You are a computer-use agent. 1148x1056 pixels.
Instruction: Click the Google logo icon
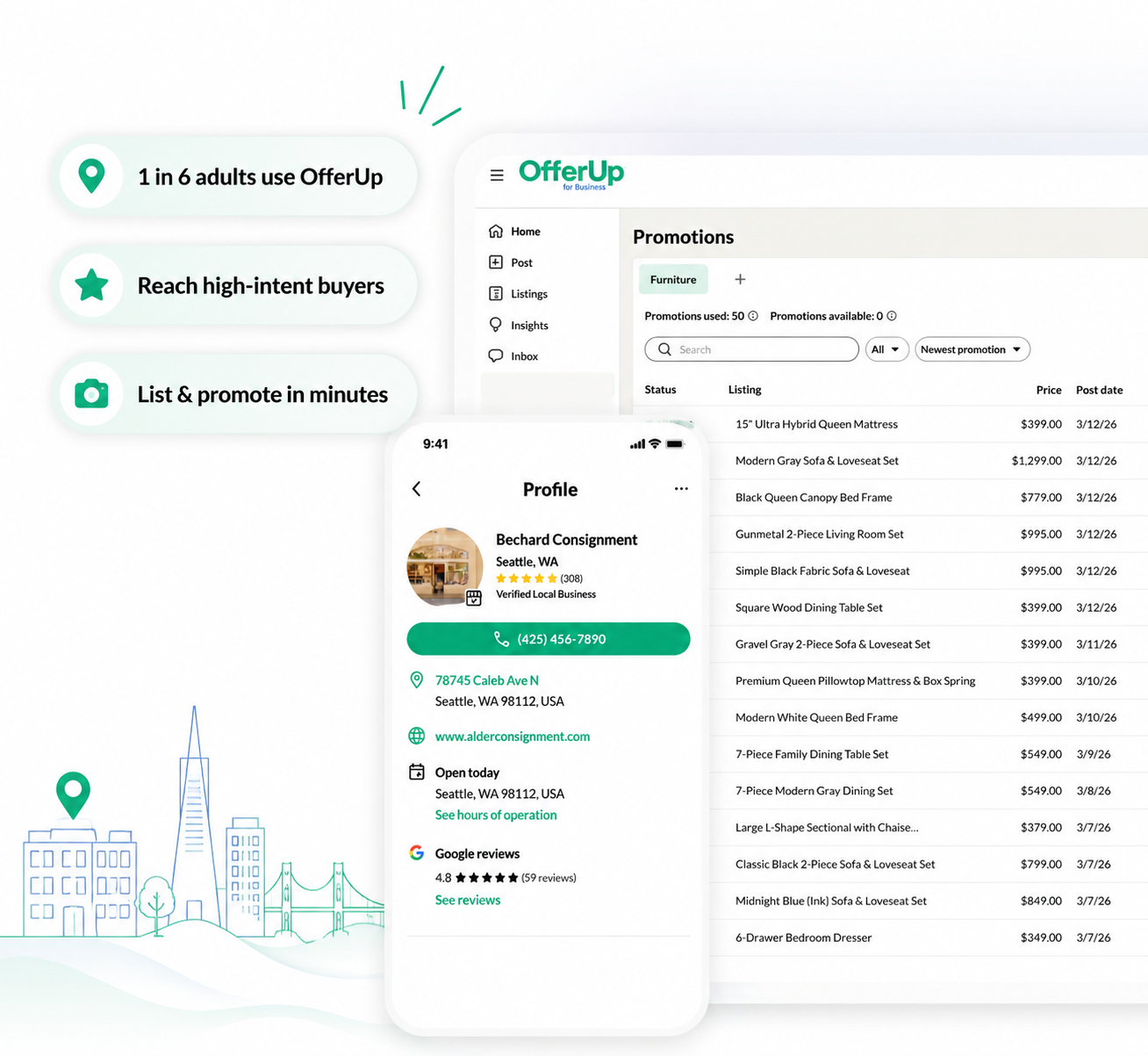(417, 853)
